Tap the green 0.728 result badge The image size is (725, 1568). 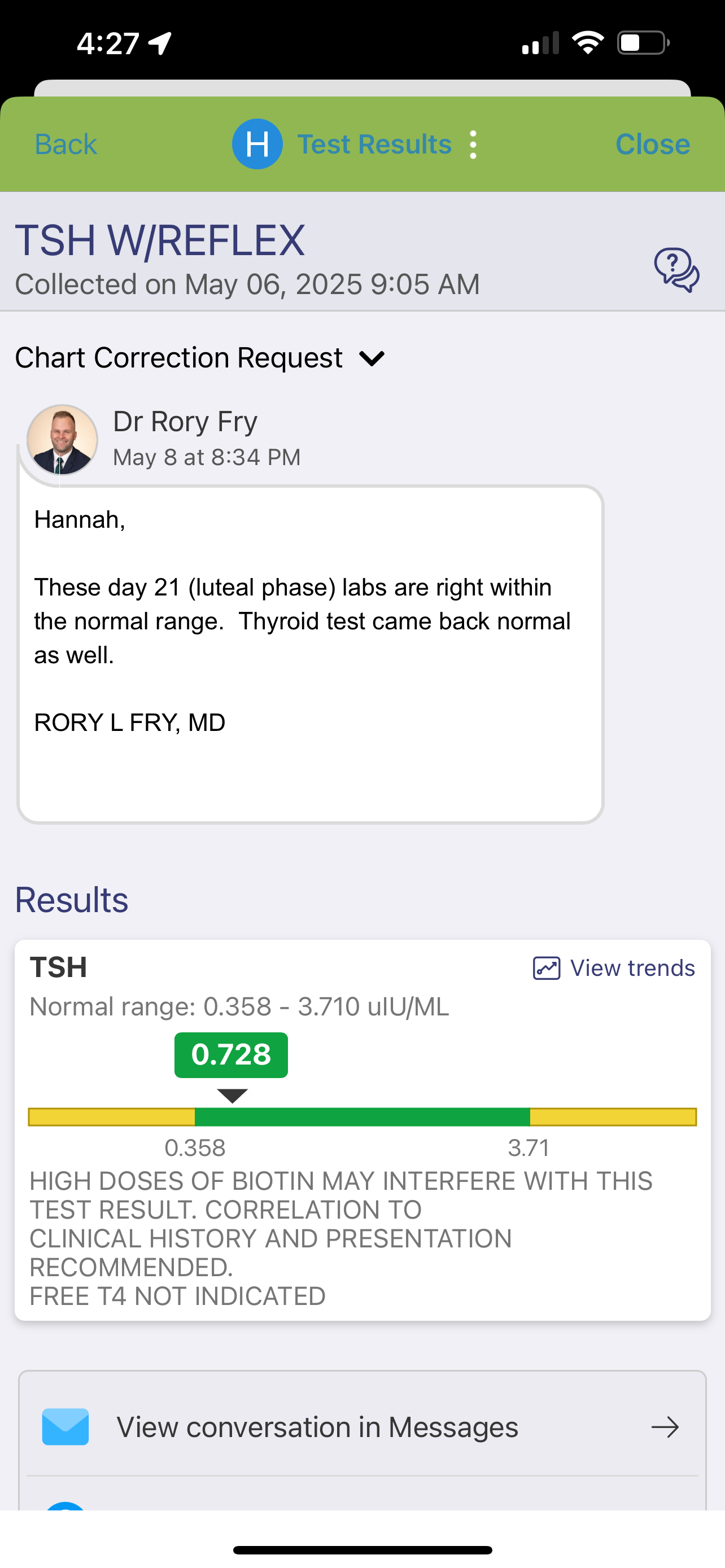click(231, 1055)
